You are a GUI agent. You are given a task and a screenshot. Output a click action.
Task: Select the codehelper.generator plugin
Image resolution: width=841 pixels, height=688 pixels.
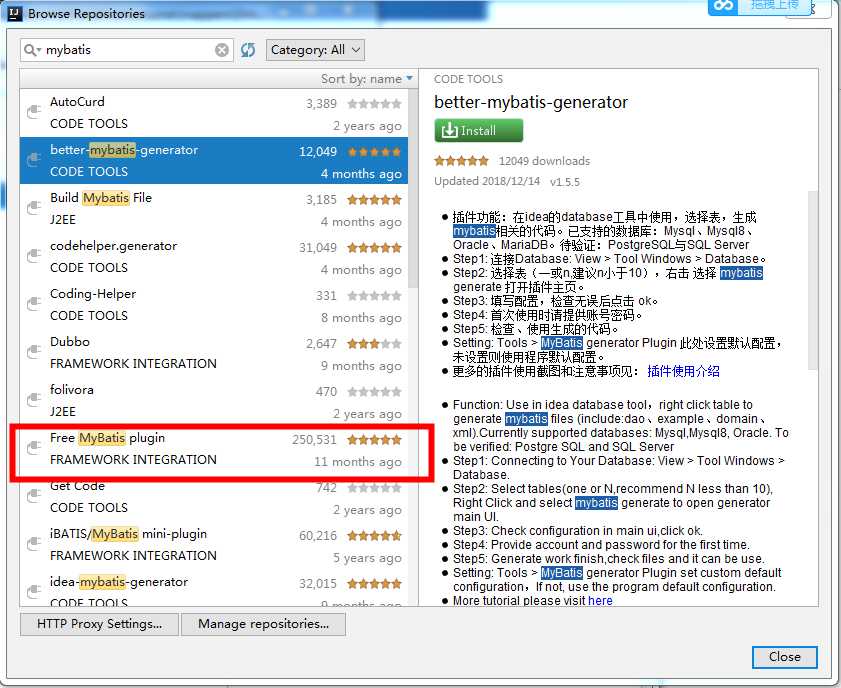[213, 257]
